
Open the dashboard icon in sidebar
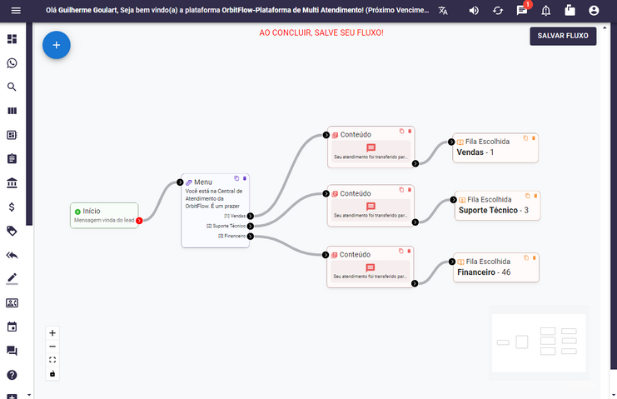pos(12,39)
